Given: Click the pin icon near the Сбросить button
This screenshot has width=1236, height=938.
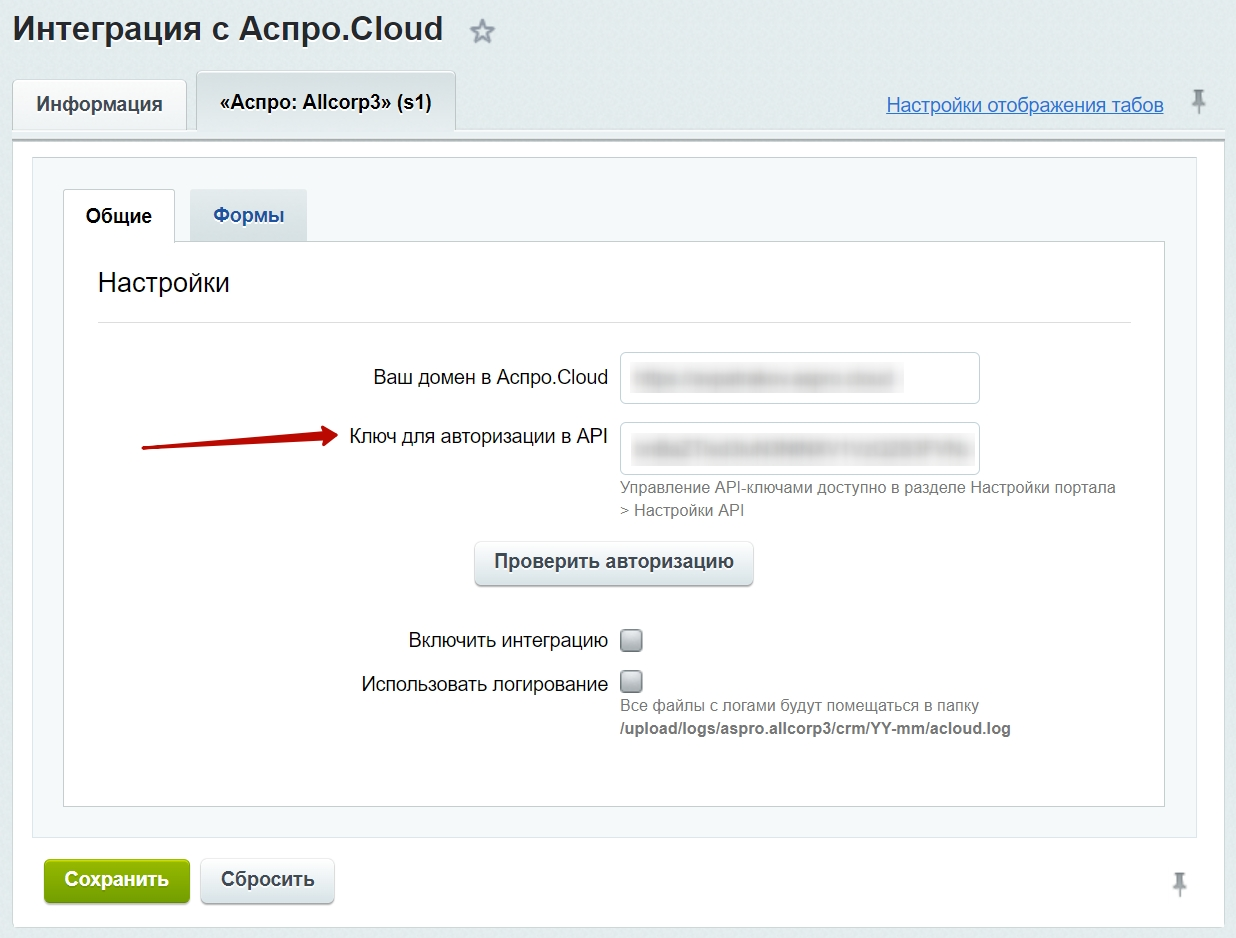Looking at the screenshot, I should [x=1179, y=883].
